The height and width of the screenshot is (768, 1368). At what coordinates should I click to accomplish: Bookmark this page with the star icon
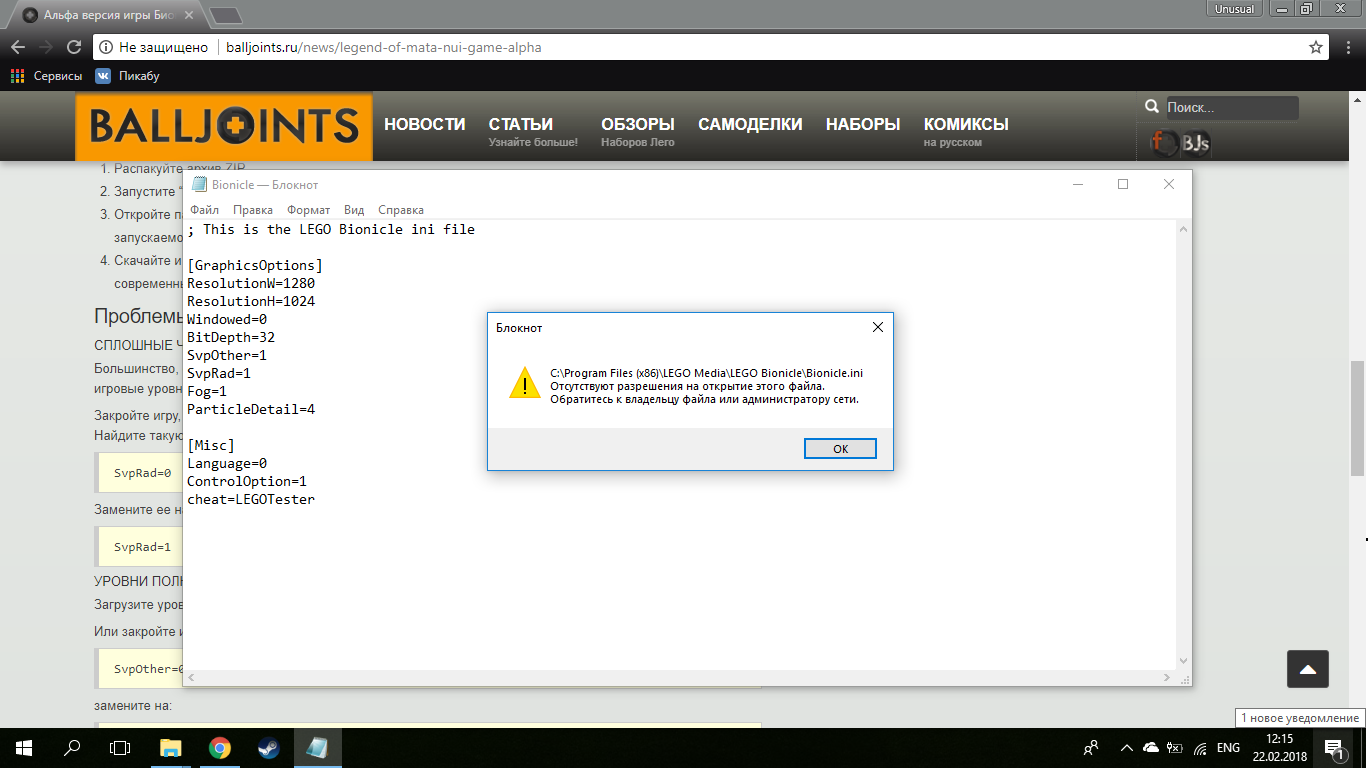(1316, 47)
